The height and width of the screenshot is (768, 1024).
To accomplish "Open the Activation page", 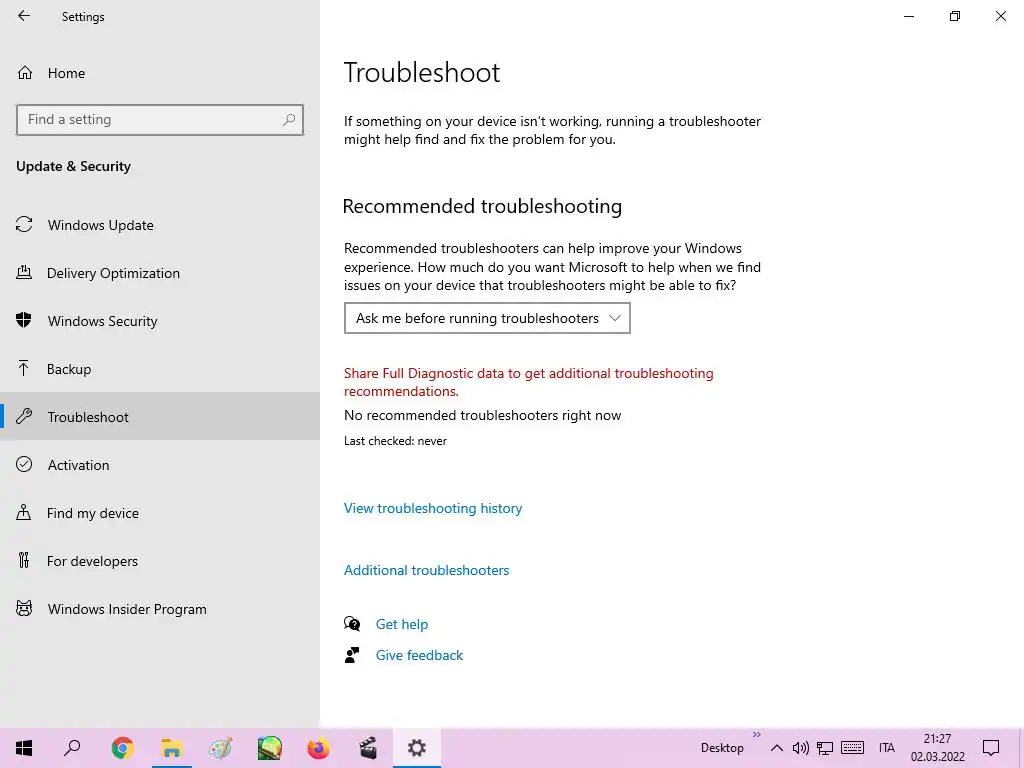I will 160,465.
